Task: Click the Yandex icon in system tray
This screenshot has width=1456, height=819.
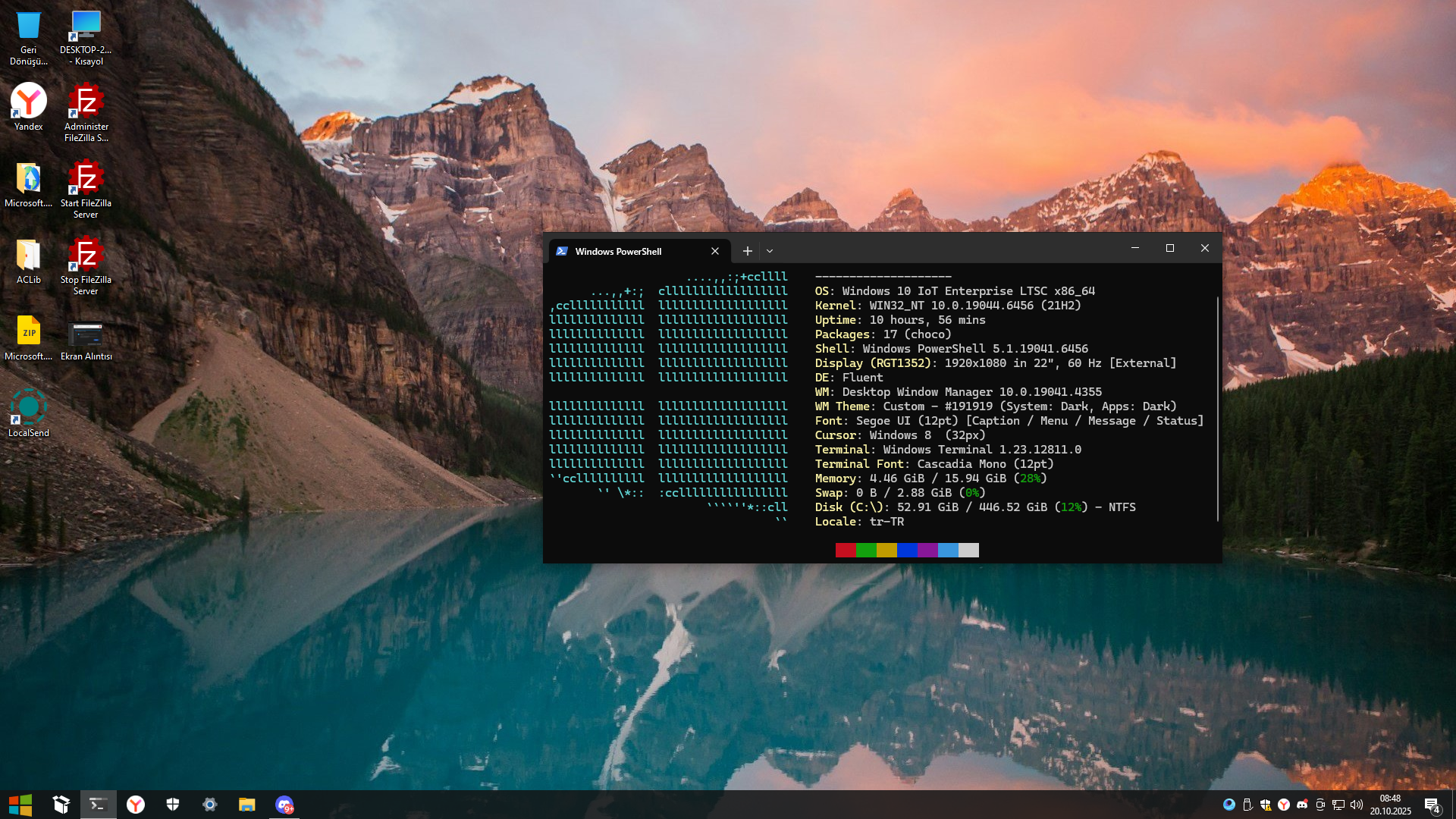Action: (1284, 805)
